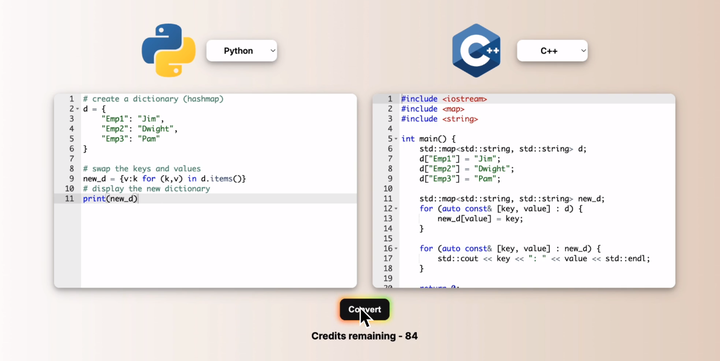Click the C++ logo icon
Screen dimensions: 720x361
(476, 50)
